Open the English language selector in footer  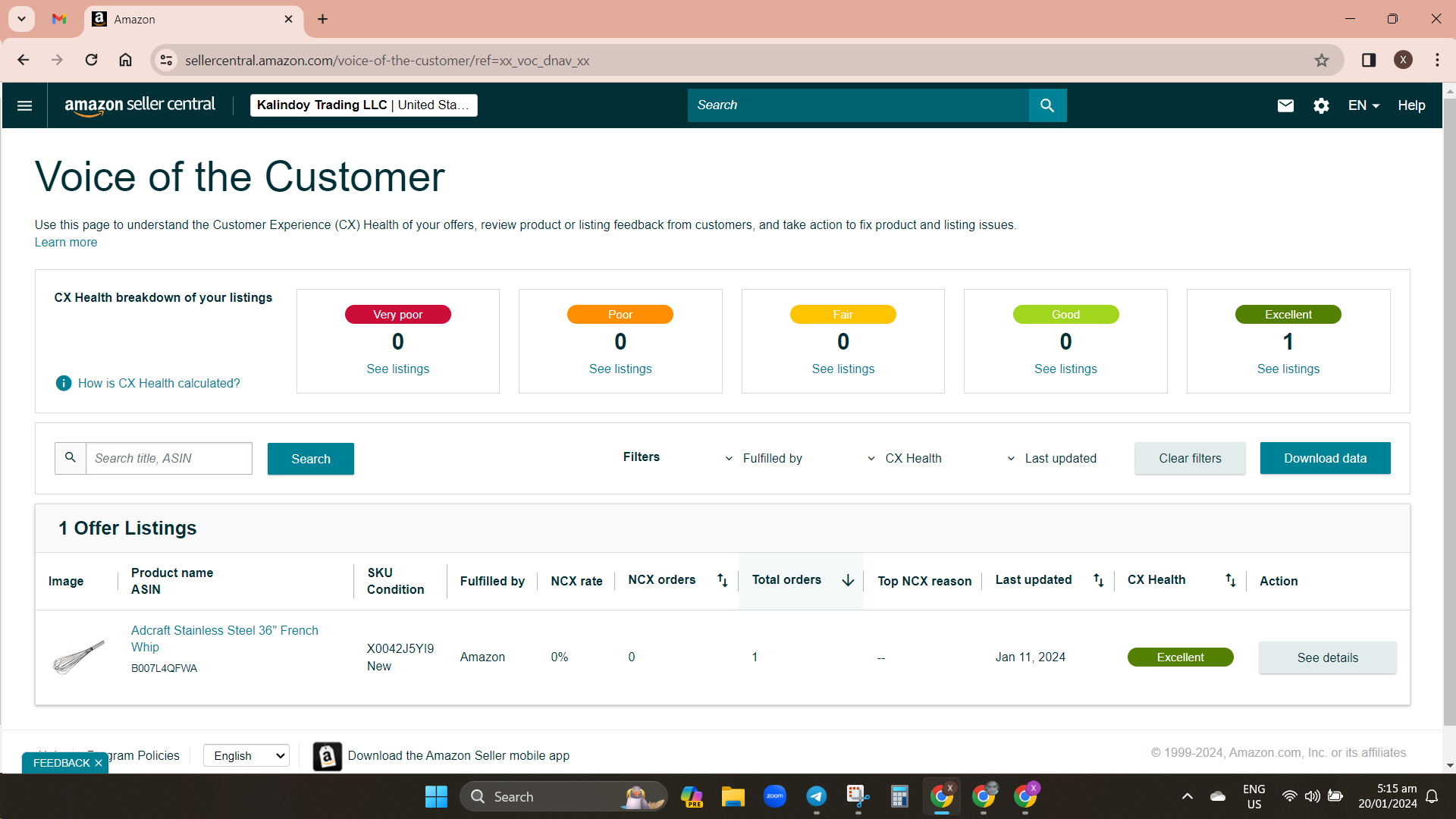point(246,755)
